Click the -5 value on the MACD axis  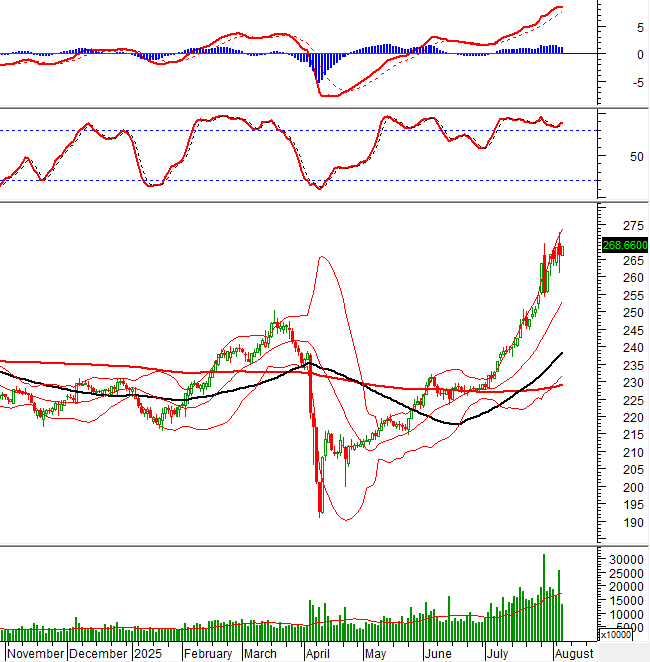pos(638,83)
